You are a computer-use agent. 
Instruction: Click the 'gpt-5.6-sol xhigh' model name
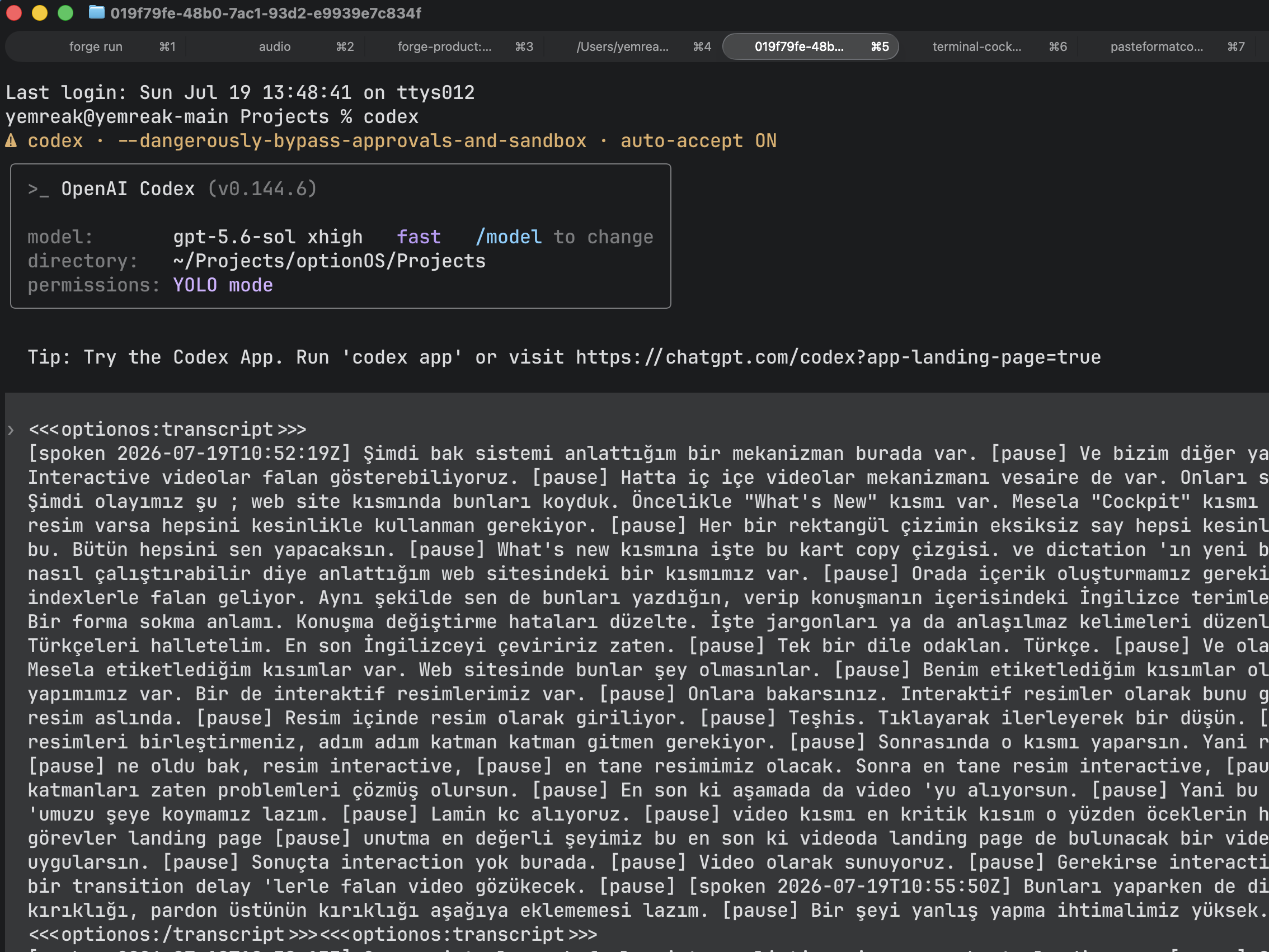pyautogui.click(x=268, y=237)
